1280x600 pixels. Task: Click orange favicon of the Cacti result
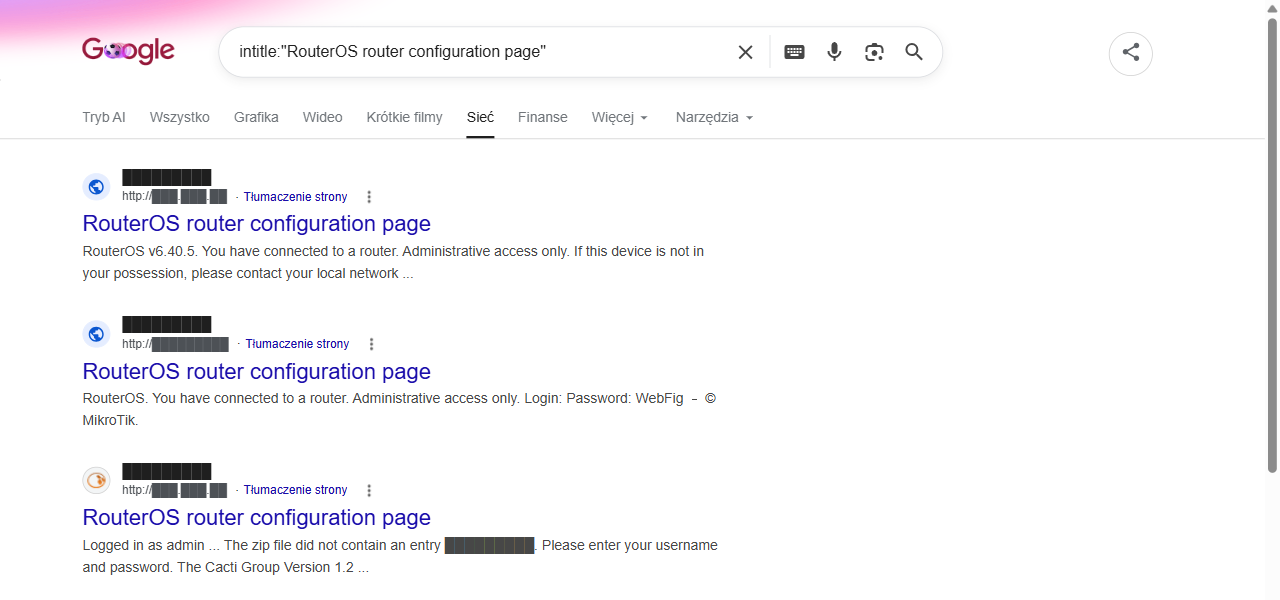click(x=96, y=480)
